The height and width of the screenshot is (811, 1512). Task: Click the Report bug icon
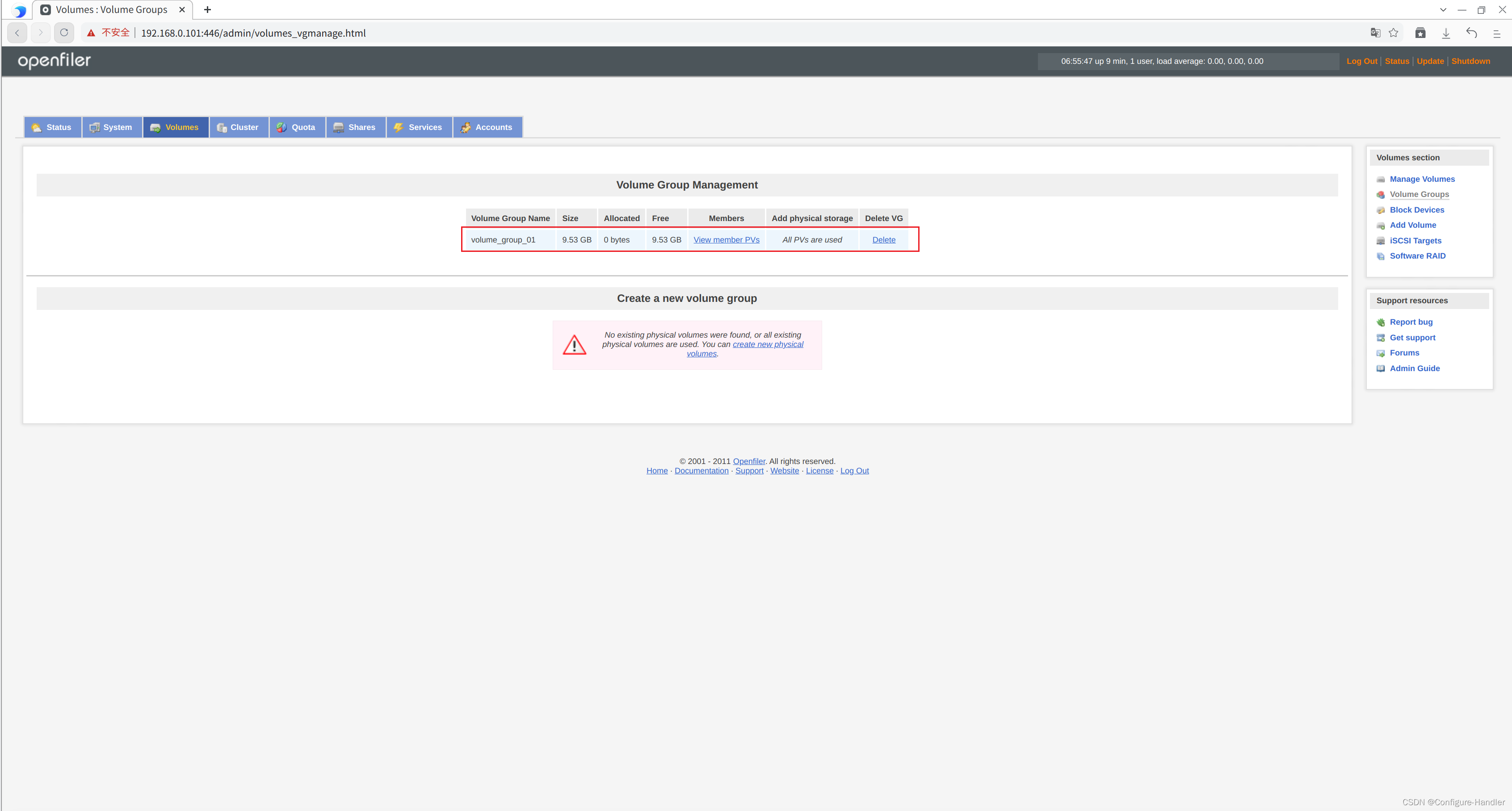tap(1382, 322)
